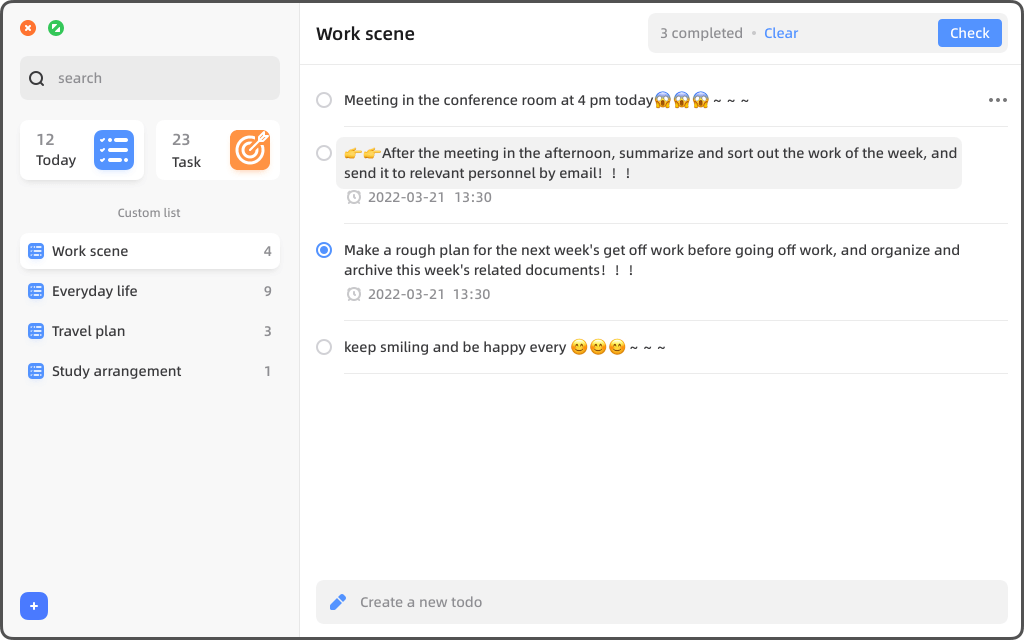The image size is (1024, 640).
Task: Click the pencil icon beside new todo
Action: click(x=338, y=602)
